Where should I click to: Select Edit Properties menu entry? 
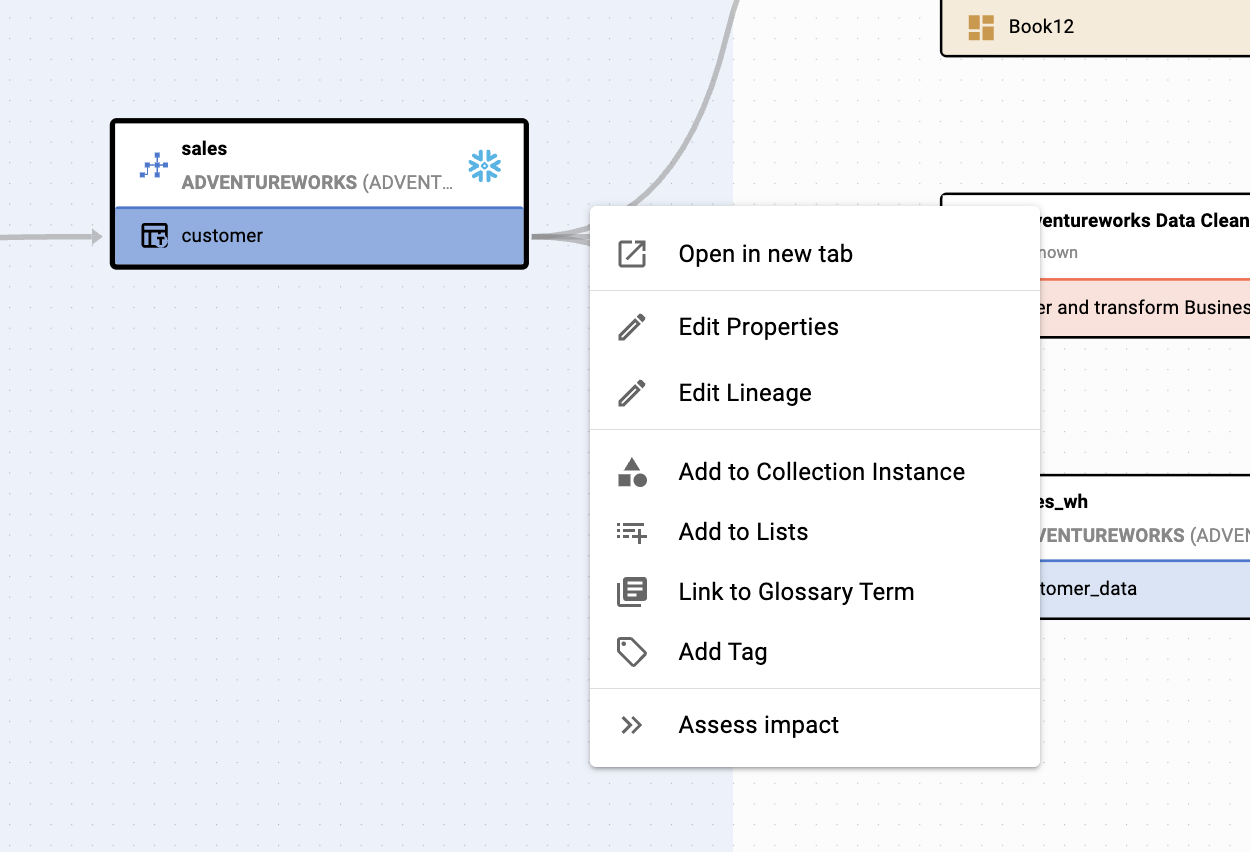(758, 327)
